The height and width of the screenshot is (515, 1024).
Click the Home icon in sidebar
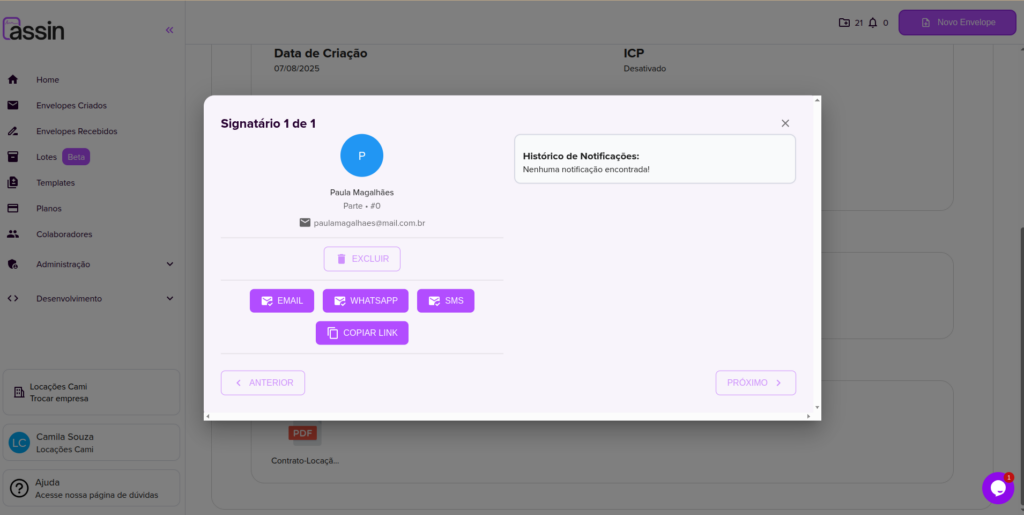pos(13,79)
